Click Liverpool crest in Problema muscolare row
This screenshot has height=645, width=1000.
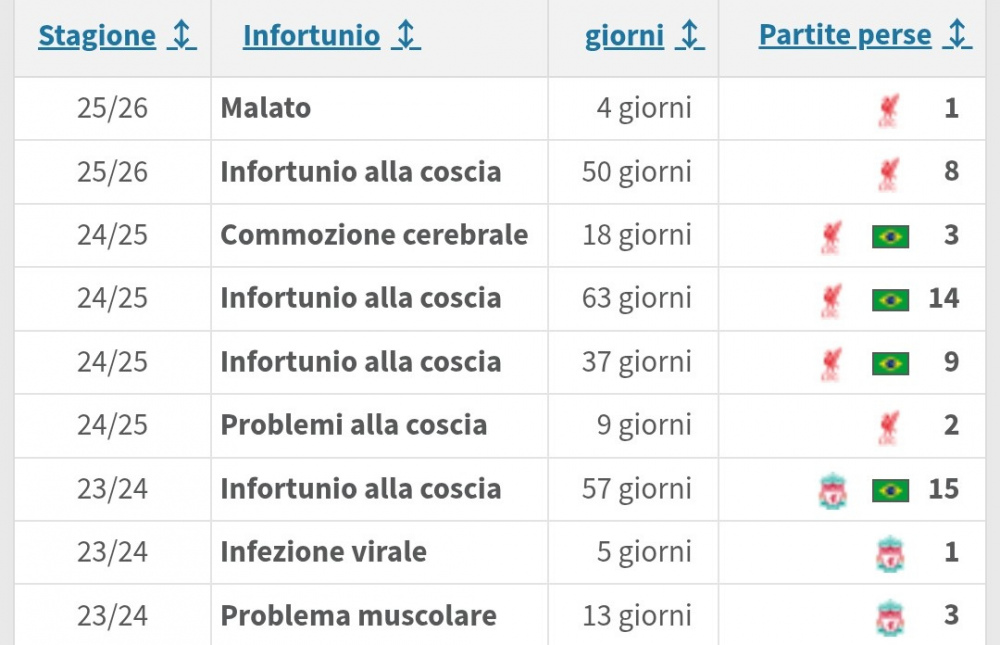[x=888, y=616]
